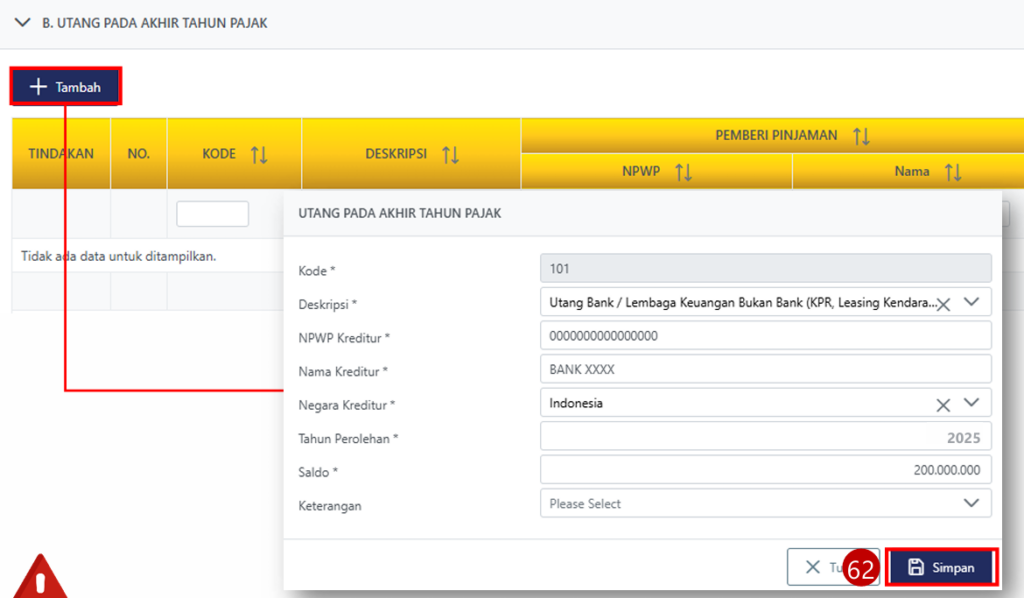This screenshot has width=1024, height=598.
Task: Sort table by Nama column arrows
Action: click(x=953, y=172)
